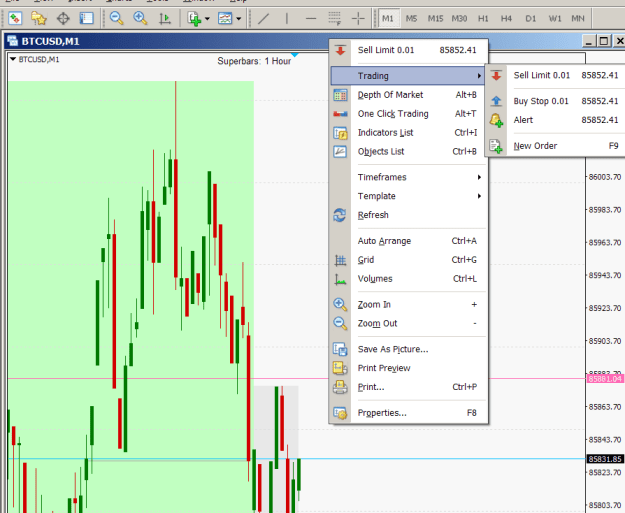Choose Print... from the context menu
The height and width of the screenshot is (513, 625).
coord(408,387)
